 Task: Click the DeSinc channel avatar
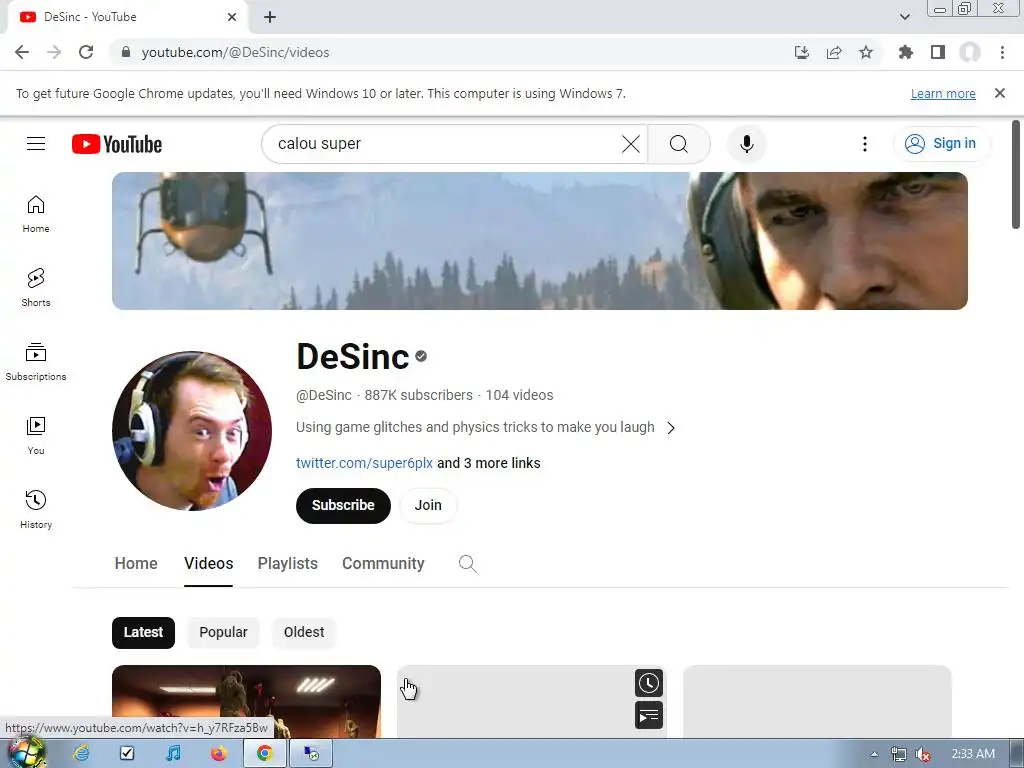(191, 431)
